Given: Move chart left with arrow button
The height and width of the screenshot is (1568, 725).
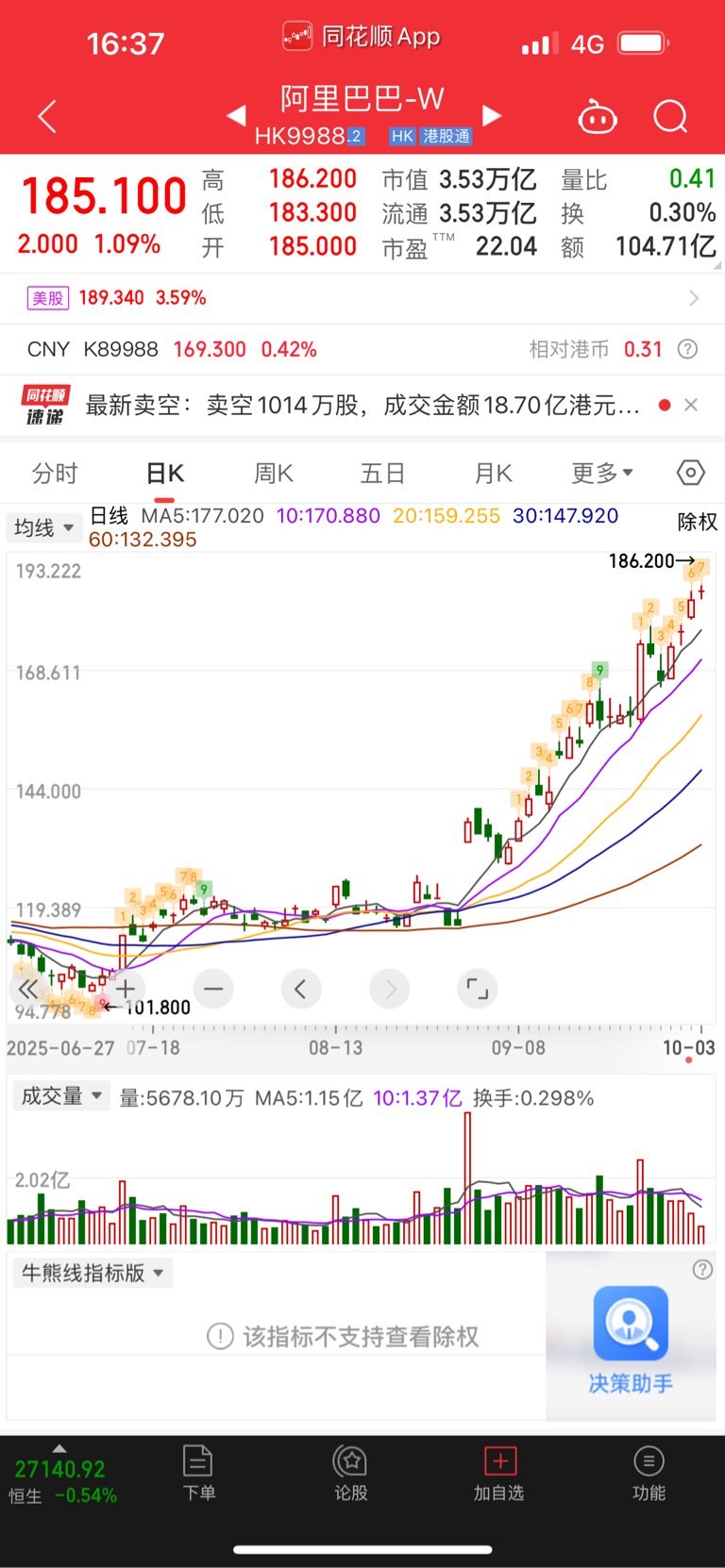Looking at the screenshot, I should 301,989.
